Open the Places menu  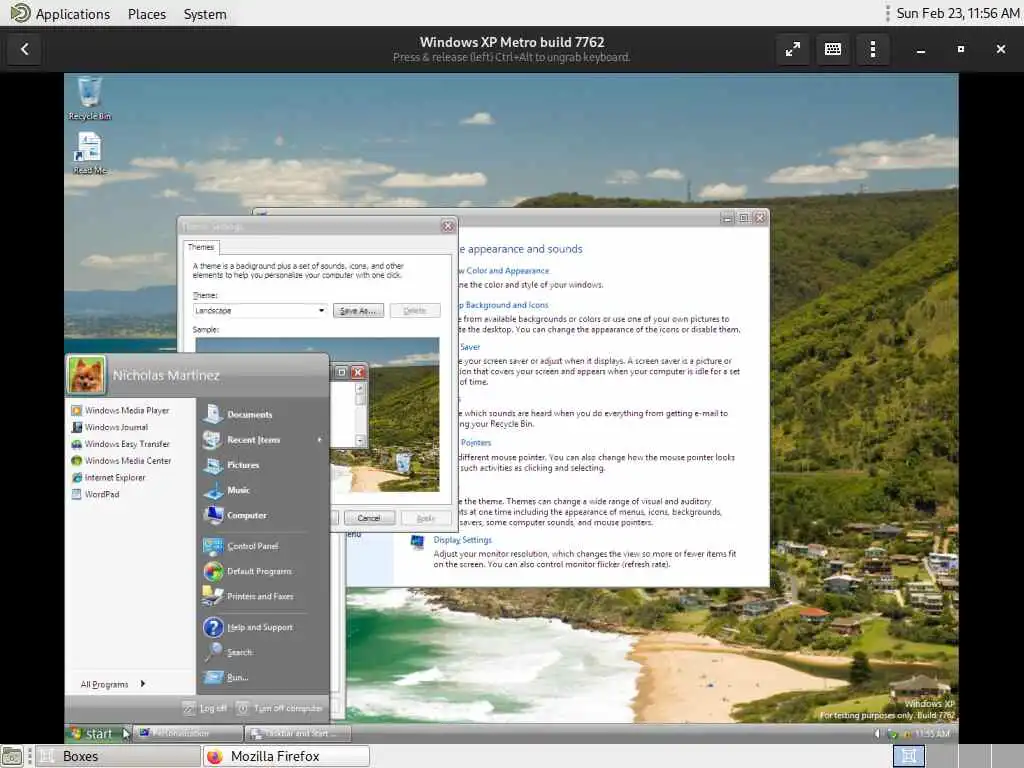(147, 14)
